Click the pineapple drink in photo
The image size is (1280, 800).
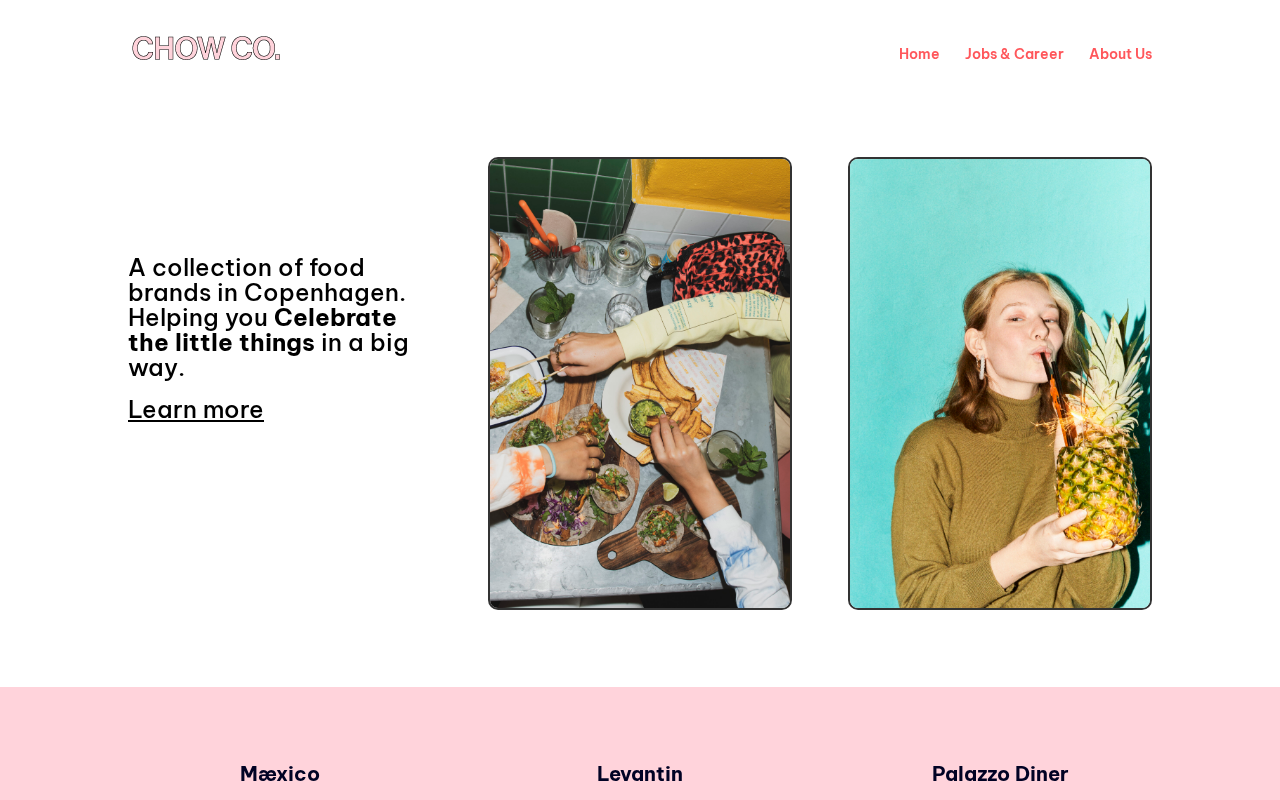point(1099,440)
